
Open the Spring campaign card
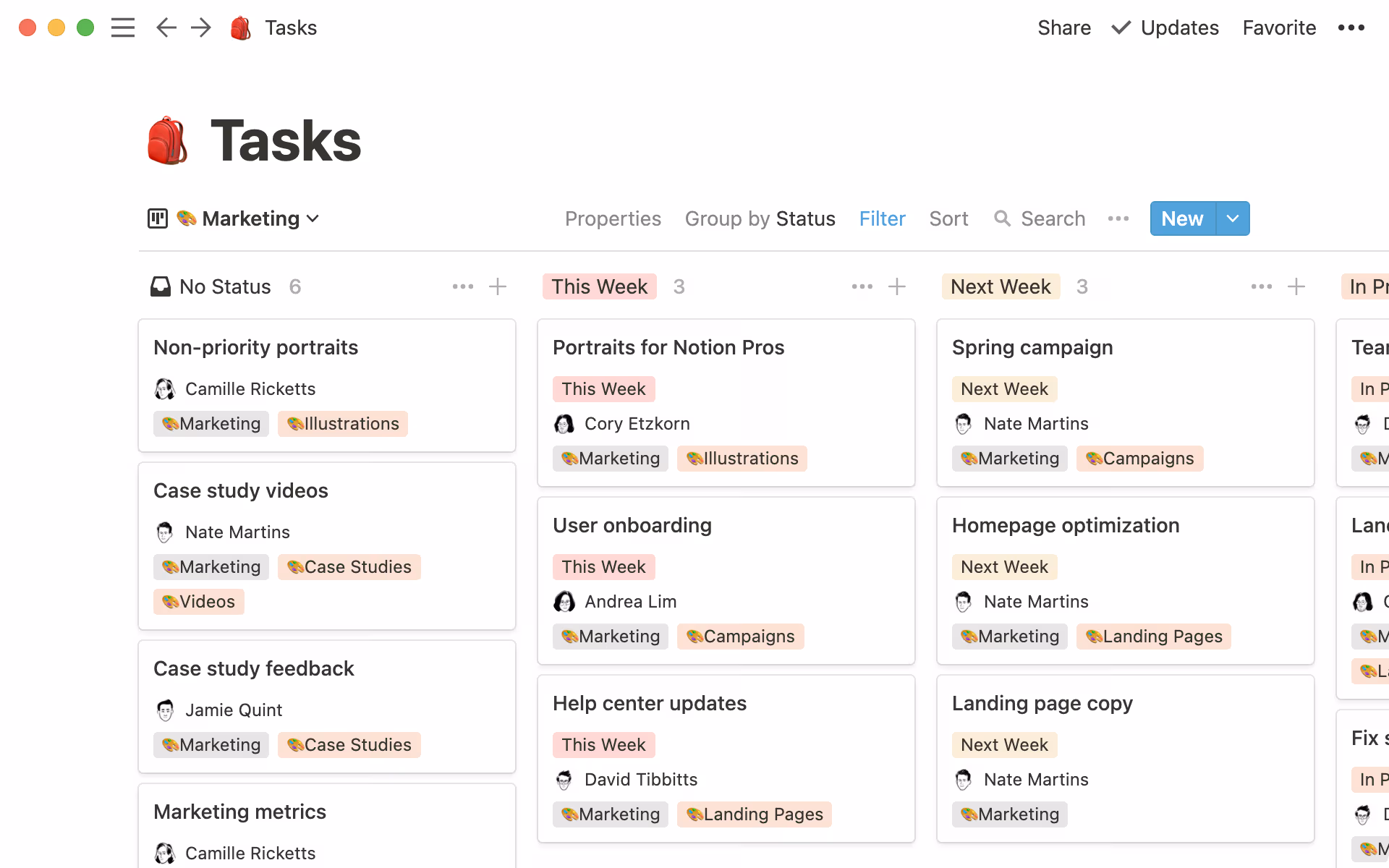[1033, 347]
